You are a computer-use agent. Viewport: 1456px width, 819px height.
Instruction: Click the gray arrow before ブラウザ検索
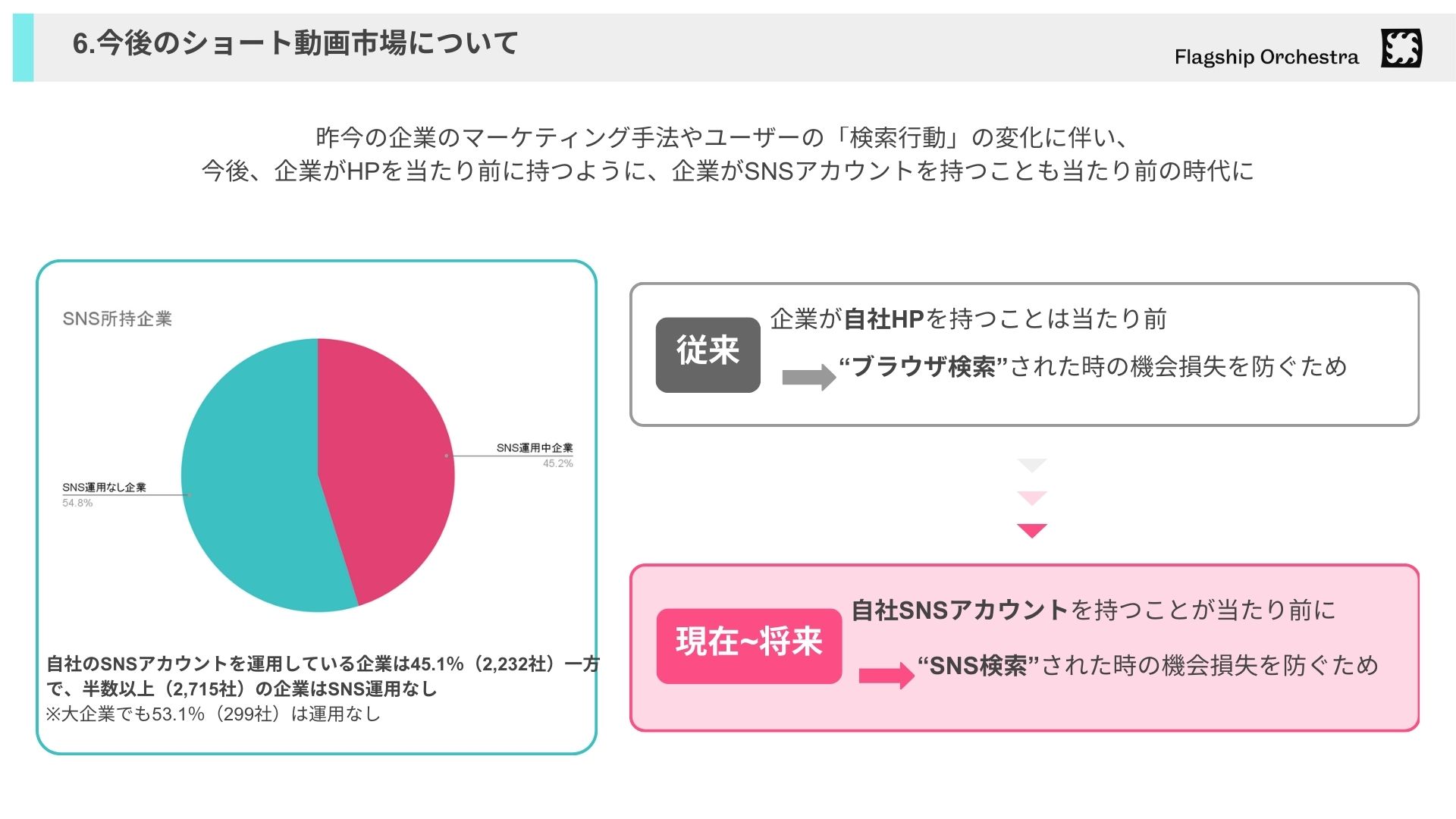[808, 377]
